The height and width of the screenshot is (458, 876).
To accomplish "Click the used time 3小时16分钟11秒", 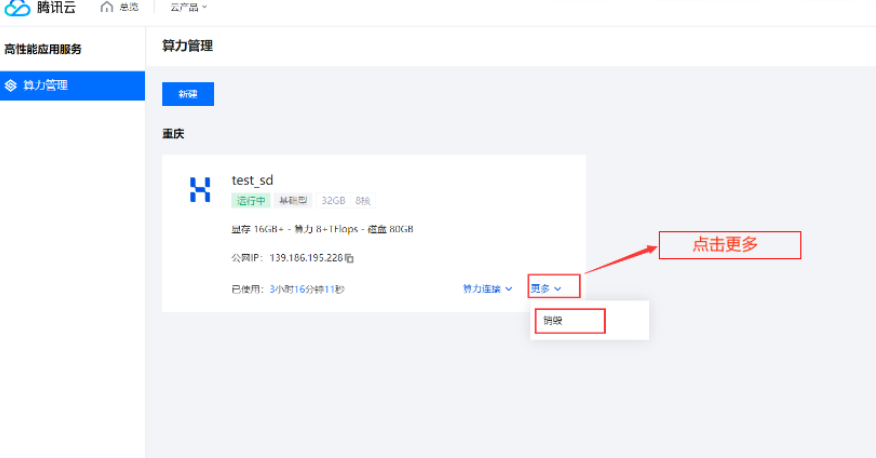I will (307, 289).
